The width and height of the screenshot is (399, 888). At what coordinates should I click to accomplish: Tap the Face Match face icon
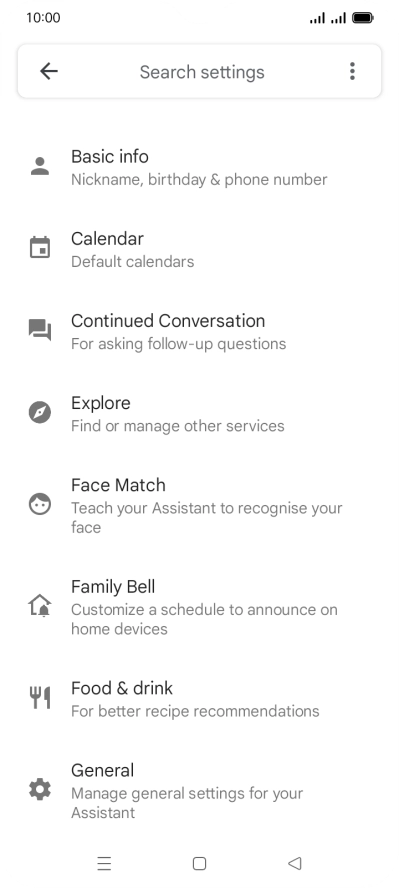tap(40, 504)
